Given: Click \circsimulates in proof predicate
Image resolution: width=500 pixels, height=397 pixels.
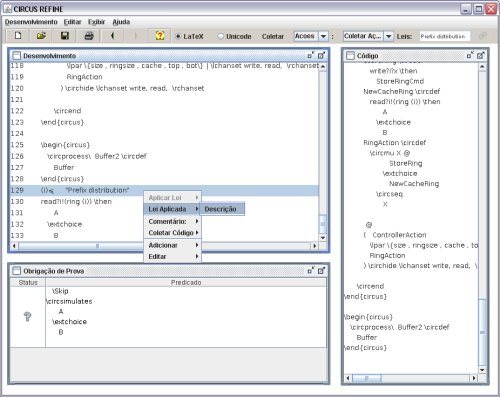Looking at the screenshot, I should click(69, 301).
